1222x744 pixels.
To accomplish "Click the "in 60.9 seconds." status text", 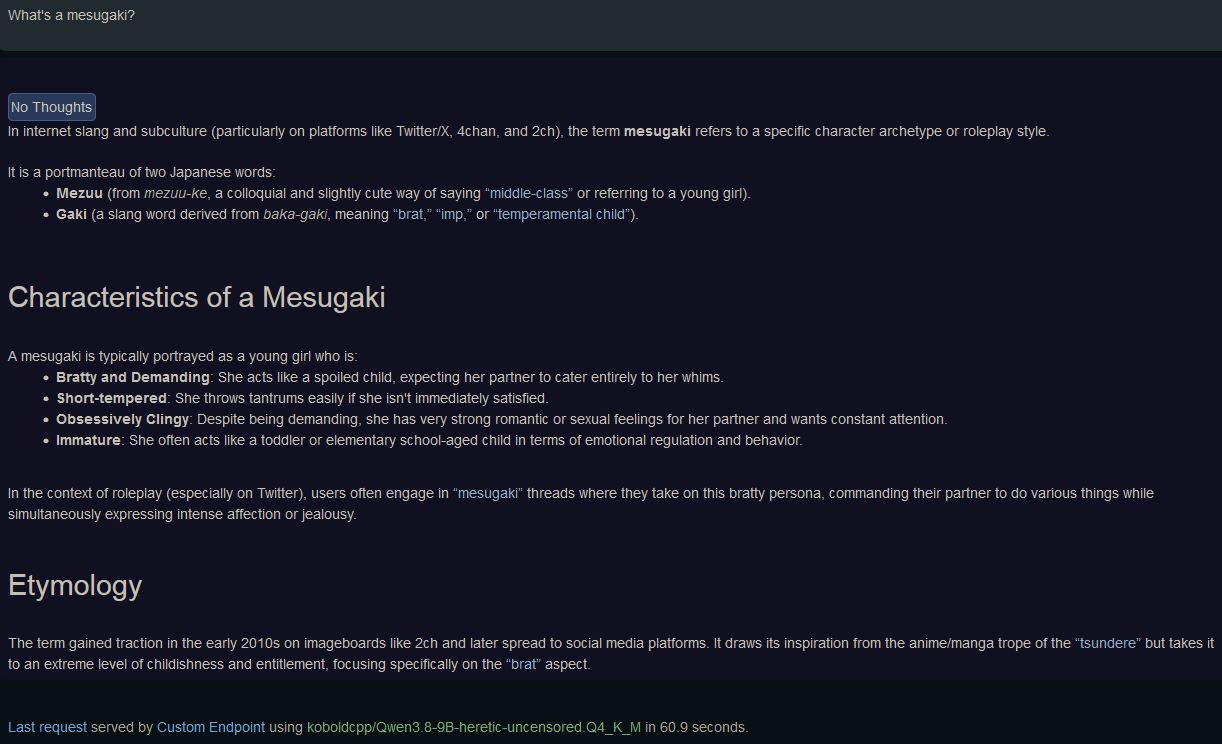I will (x=697, y=727).
